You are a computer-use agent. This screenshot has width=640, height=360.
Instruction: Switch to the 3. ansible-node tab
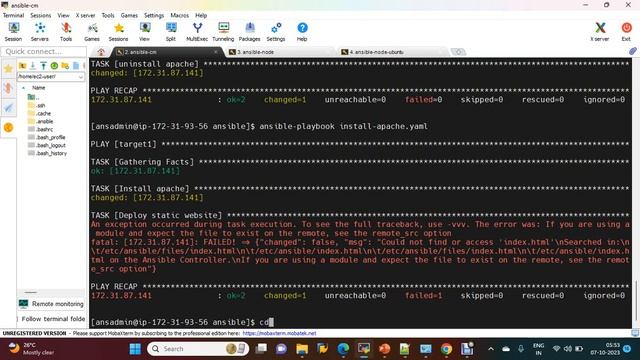pyautogui.click(x=280, y=52)
